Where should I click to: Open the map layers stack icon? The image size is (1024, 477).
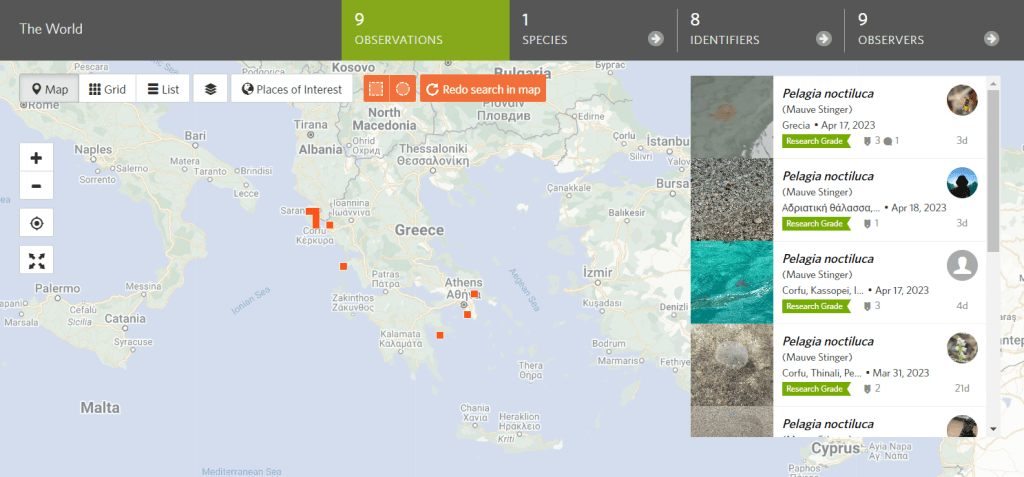click(210, 89)
